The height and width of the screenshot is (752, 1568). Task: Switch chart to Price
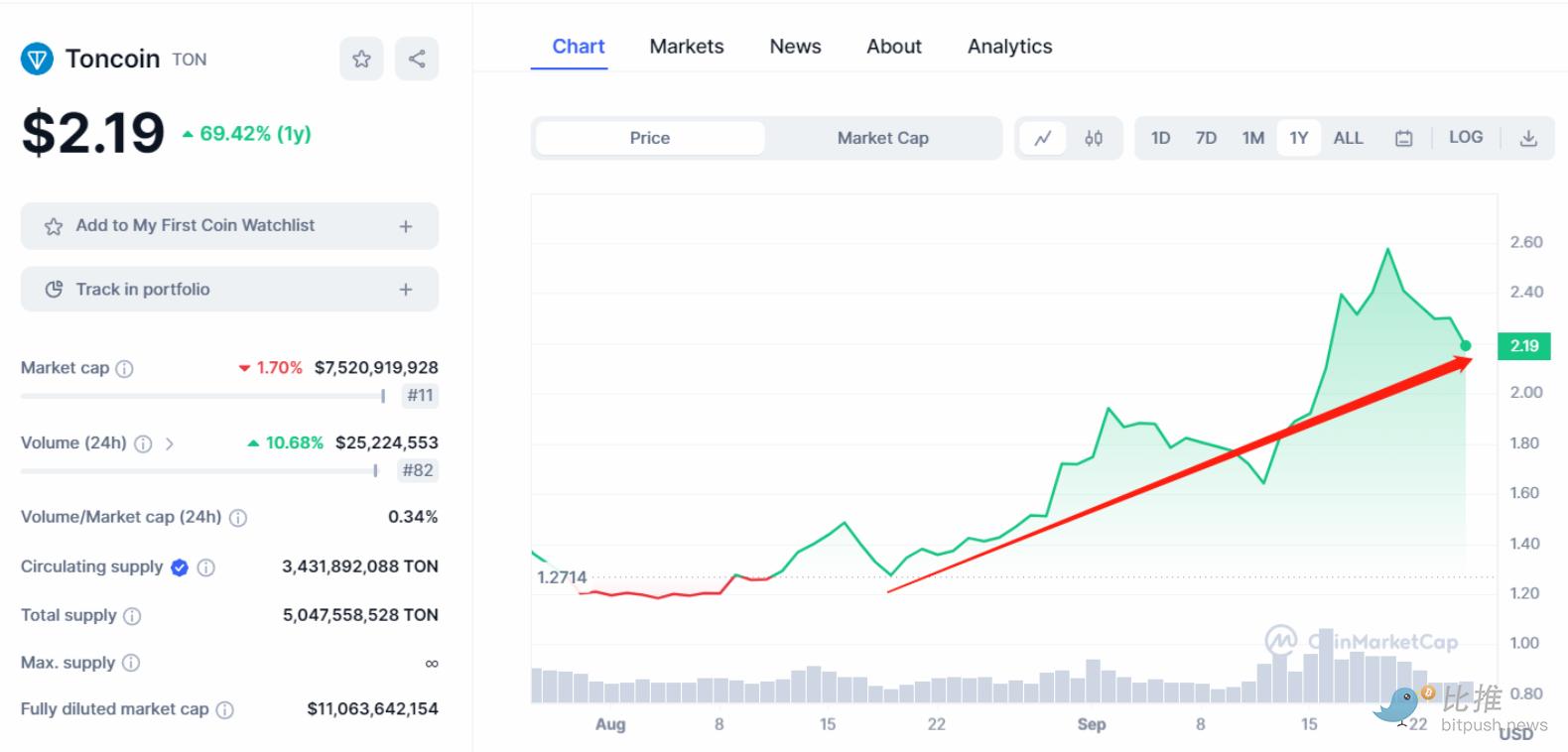[x=650, y=139]
